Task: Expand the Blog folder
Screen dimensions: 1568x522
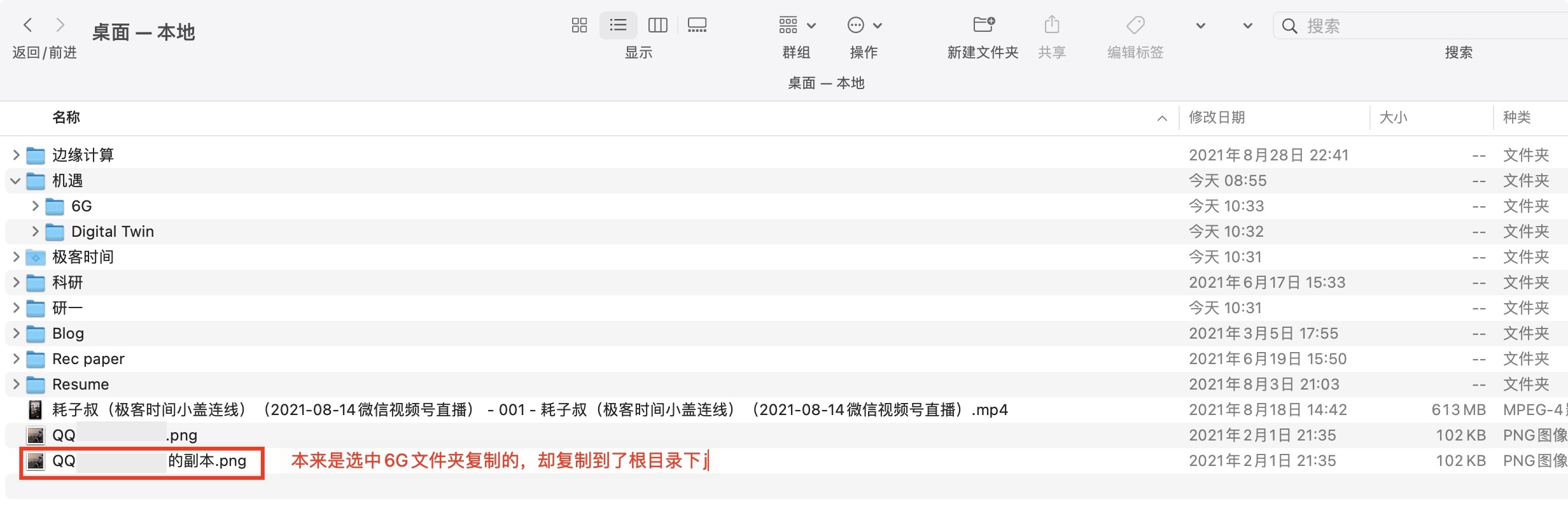Action: pos(16,333)
